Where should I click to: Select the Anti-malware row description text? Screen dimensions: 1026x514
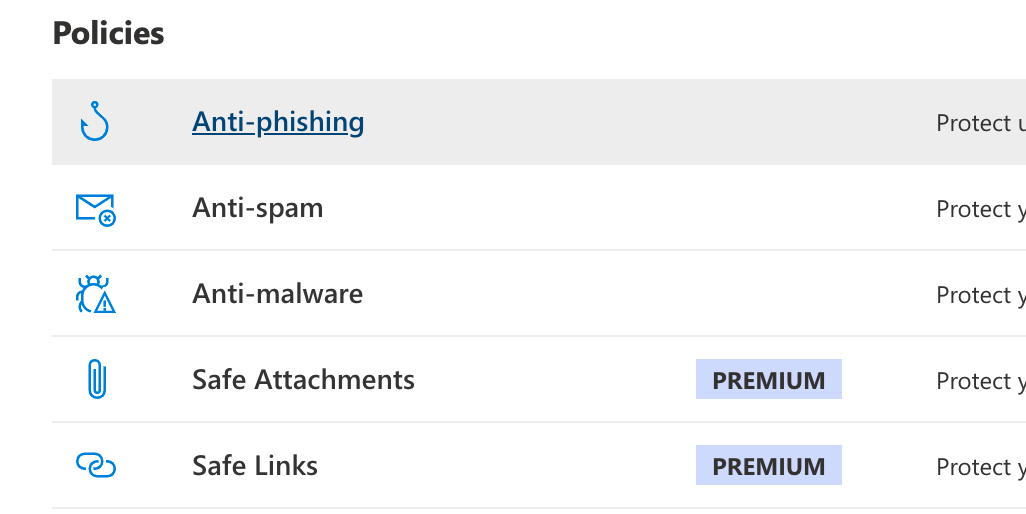[980, 295]
